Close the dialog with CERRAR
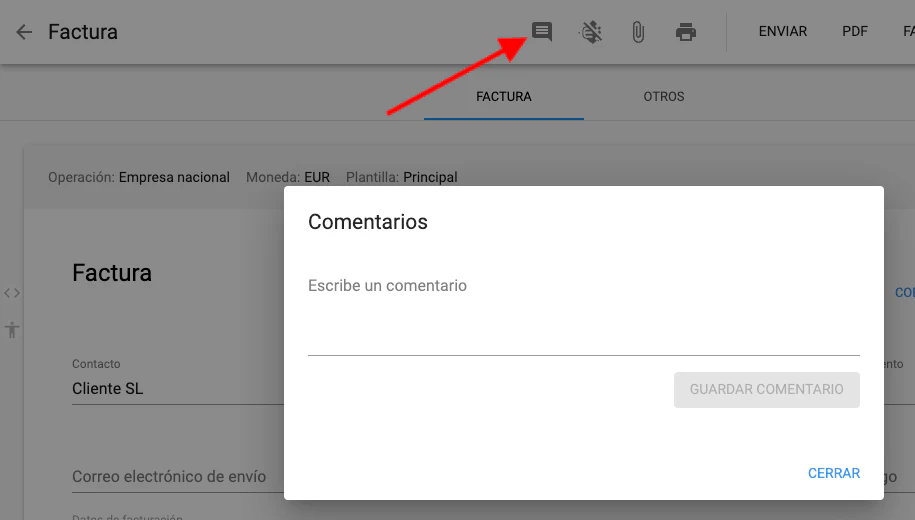This screenshot has height=520, width=915. point(834,473)
